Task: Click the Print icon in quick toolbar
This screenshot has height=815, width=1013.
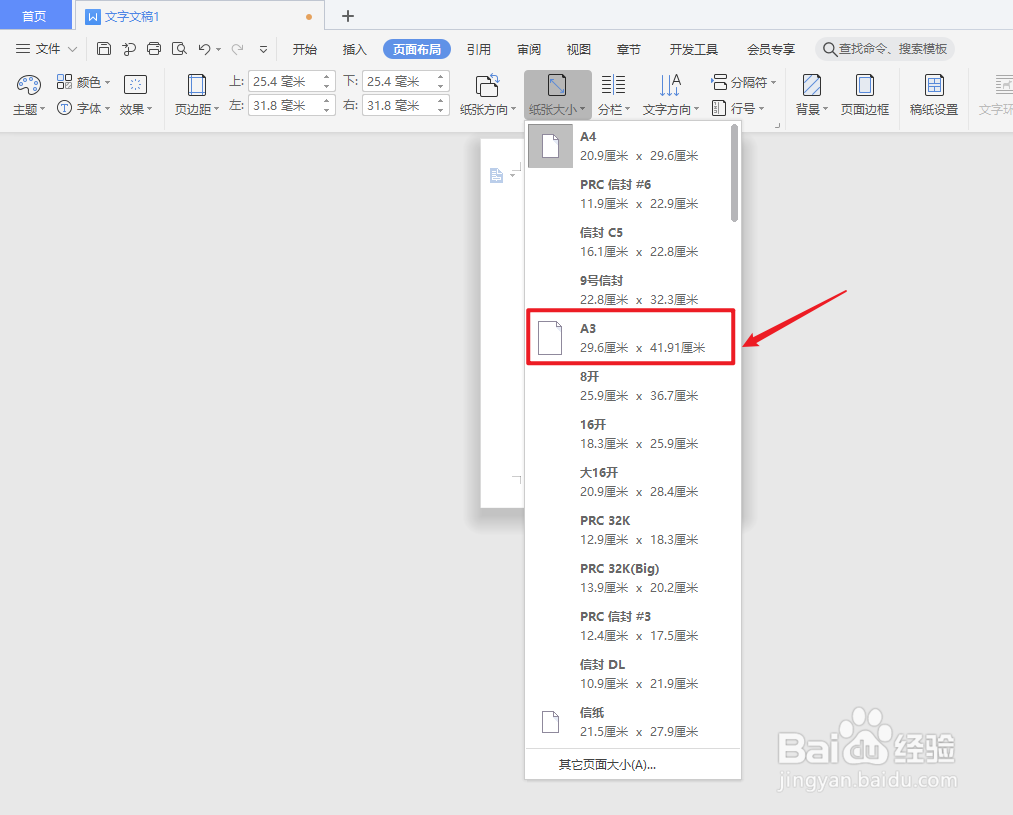Action: (x=155, y=48)
